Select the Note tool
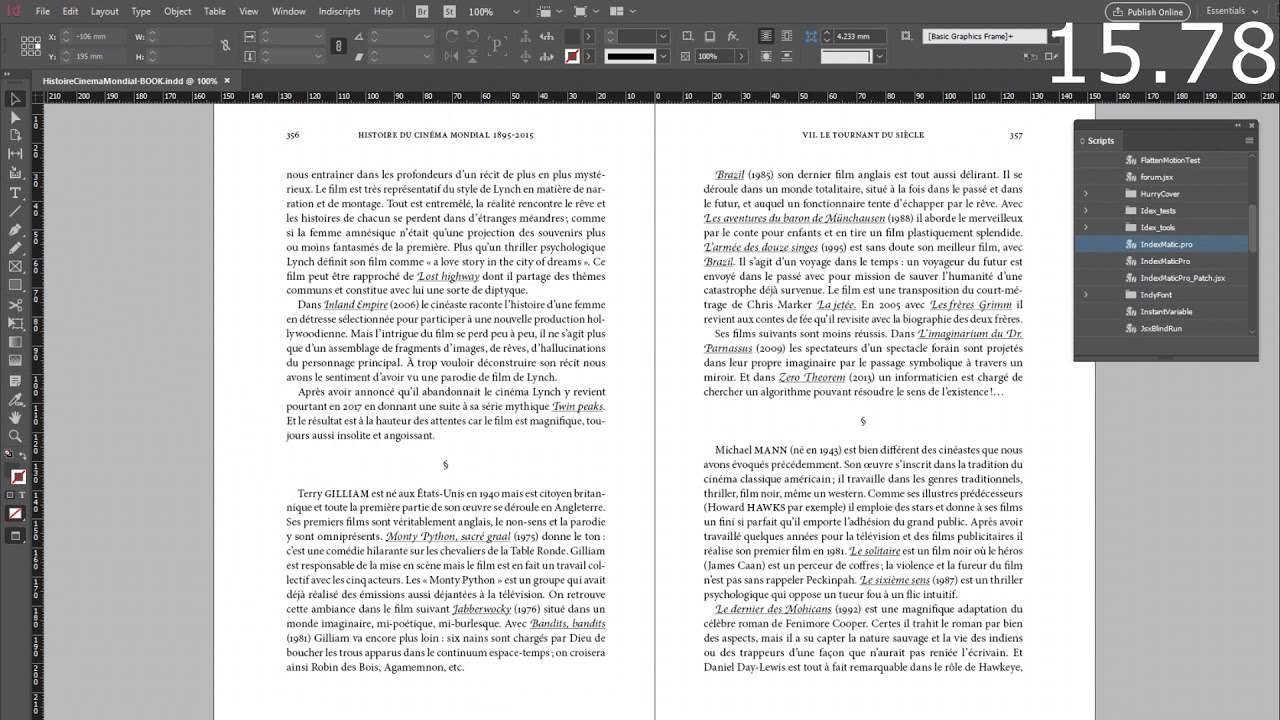This screenshot has height=720, width=1280. point(15,380)
